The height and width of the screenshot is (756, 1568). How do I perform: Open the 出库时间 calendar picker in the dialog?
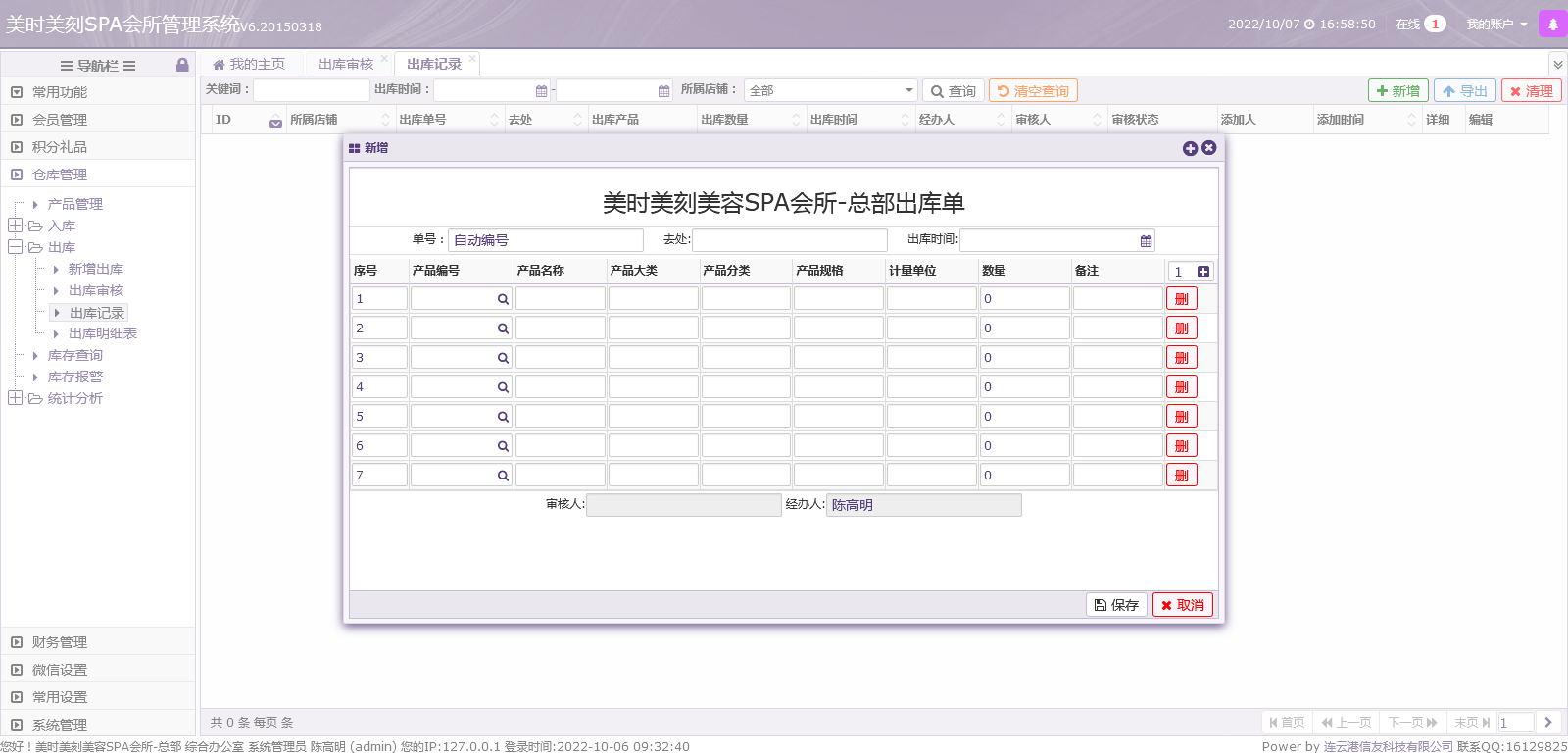click(1146, 241)
